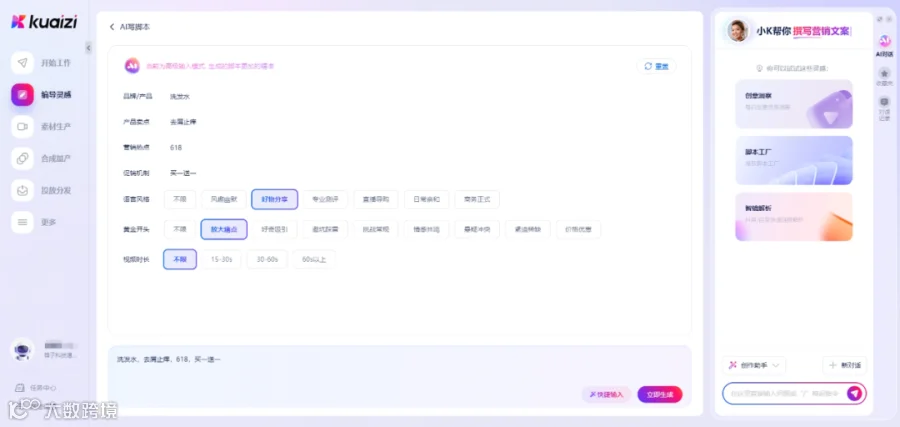Image resolution: width=900 pixels, height=427 pixels.
Task: Go back using the AI写脚本 arrow
Action: coord(112,27)
